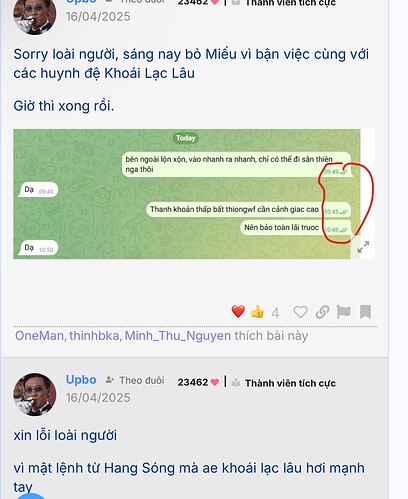
Task: Open thinhbka's profile link
Action: click(x=94, y=336)
